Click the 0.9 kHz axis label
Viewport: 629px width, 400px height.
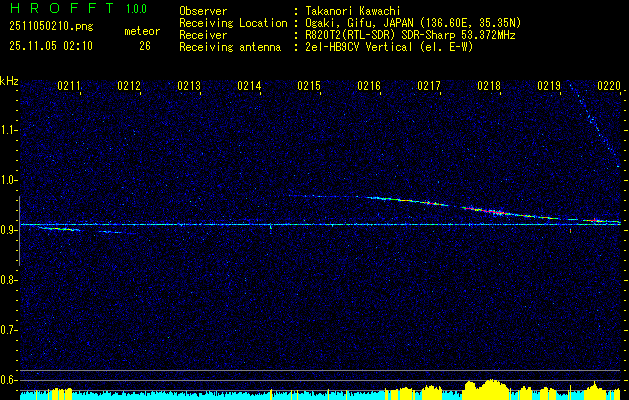coord(8,230)
